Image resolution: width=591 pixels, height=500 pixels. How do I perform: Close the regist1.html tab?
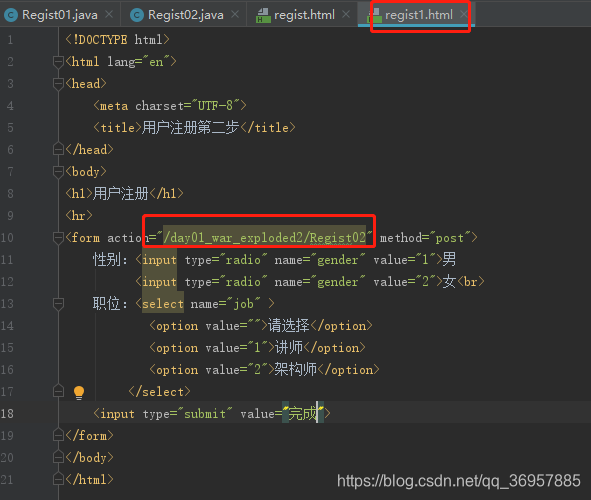[x=464, y=14]
